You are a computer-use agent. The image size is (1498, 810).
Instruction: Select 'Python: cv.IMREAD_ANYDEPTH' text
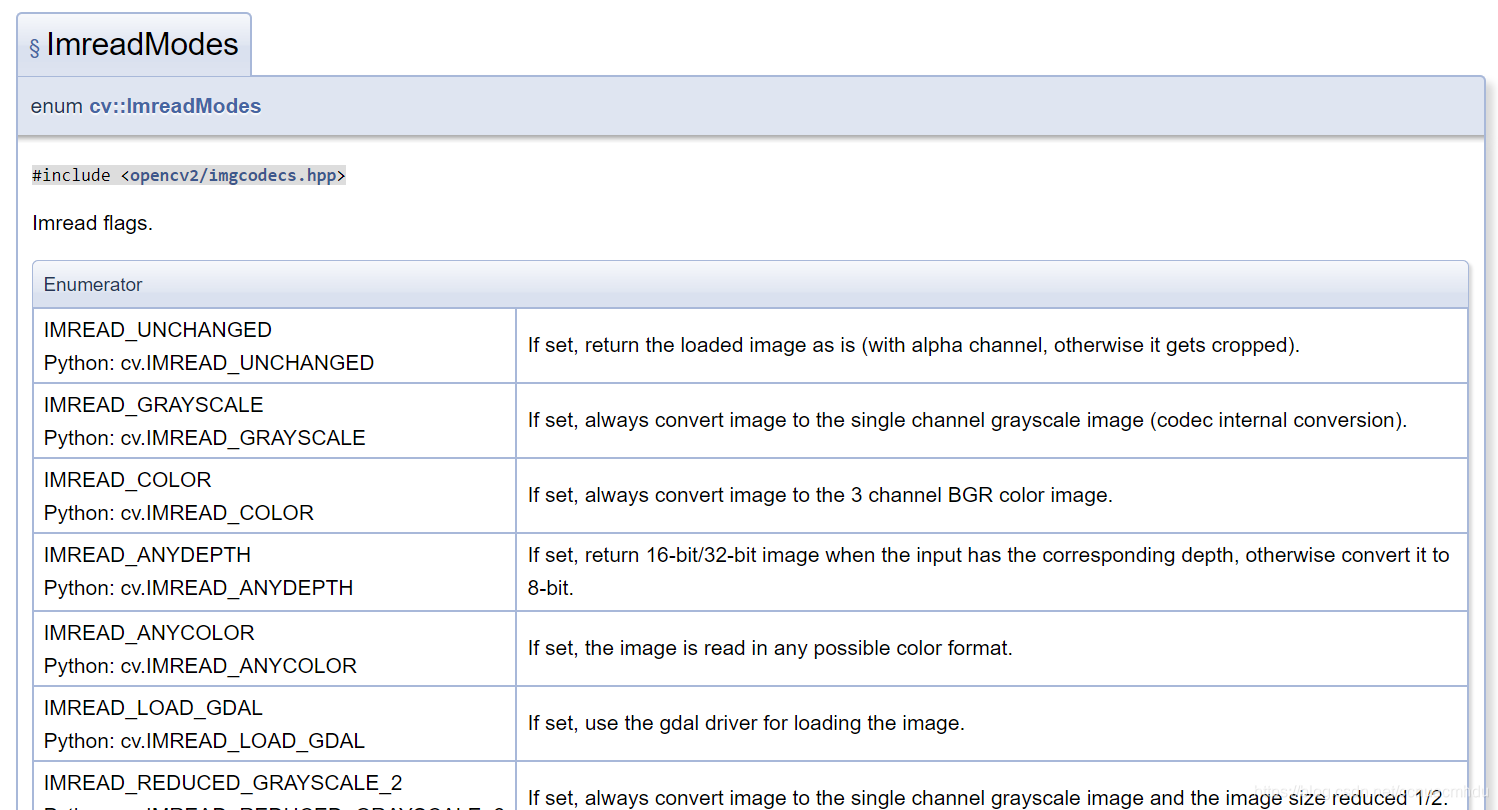coord(199,588)
